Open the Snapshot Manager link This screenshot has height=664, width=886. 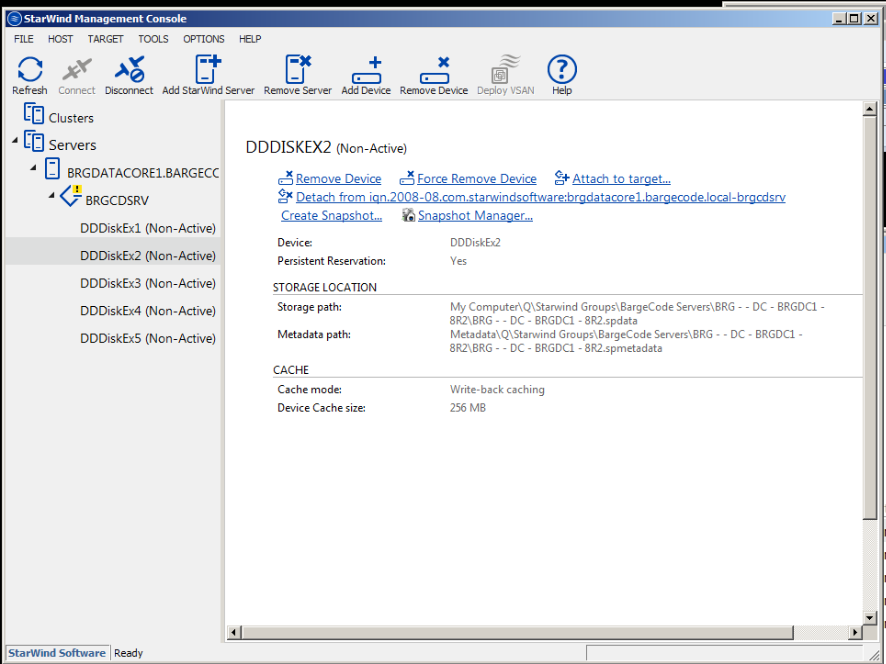point(475,215)
